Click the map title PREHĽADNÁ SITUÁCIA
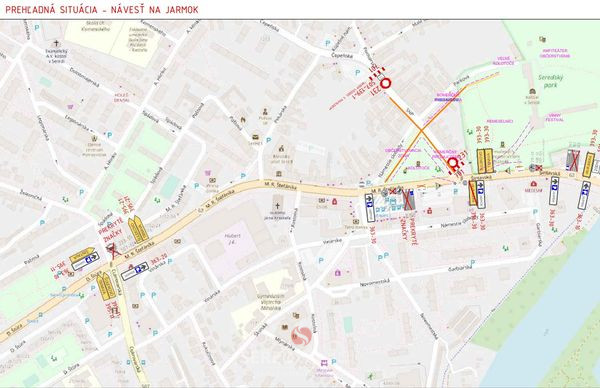This screenshot has width=600, height=388. click(x=56, y=10)
